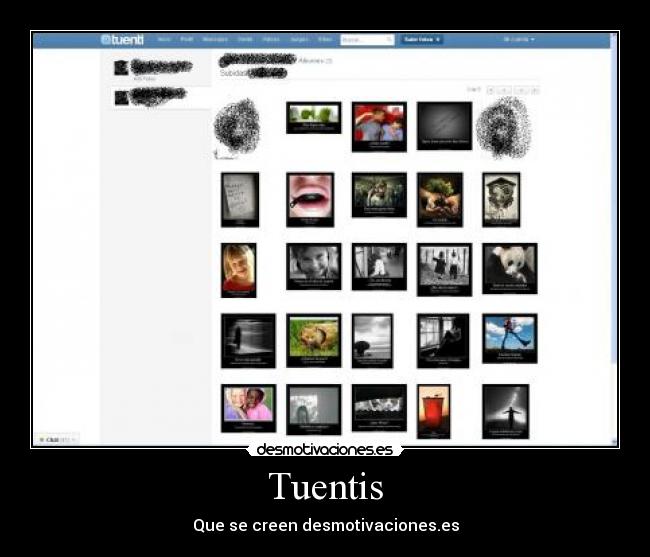
Task: Open the zipped mouth poster thumbnail
Action: pos(310,200)
